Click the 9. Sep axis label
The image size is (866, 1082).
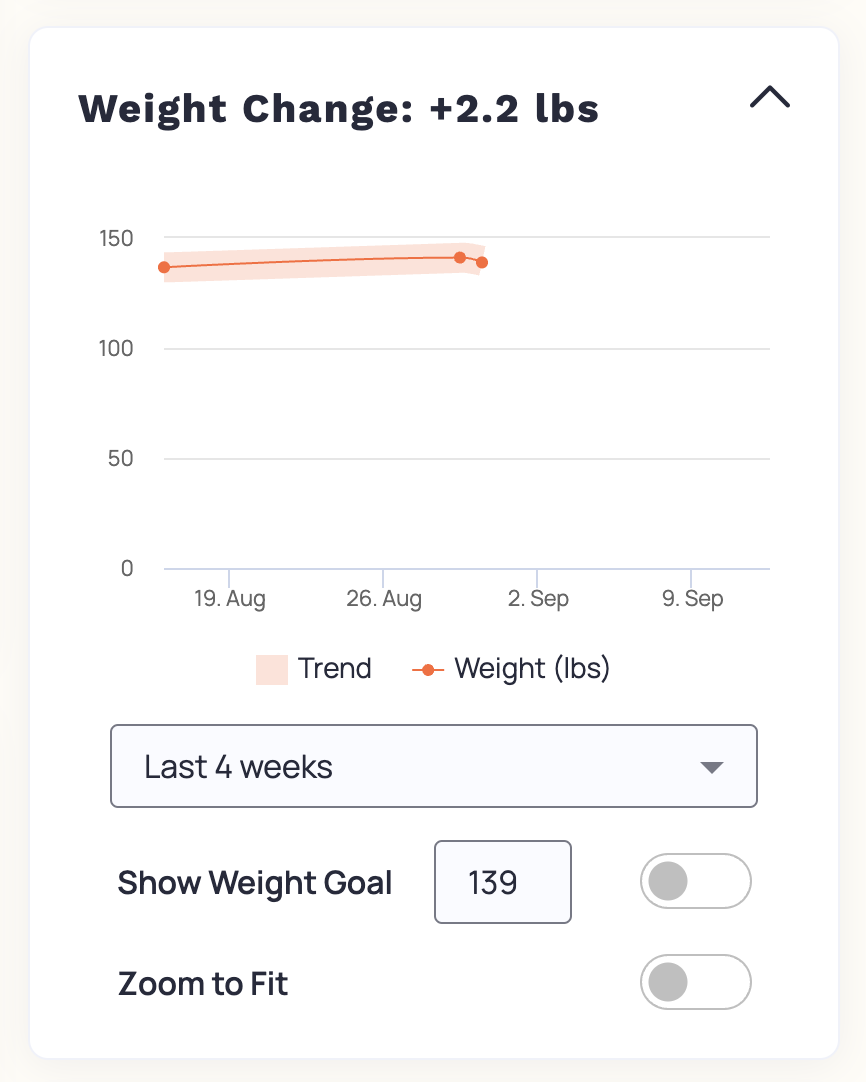(692, 598)
